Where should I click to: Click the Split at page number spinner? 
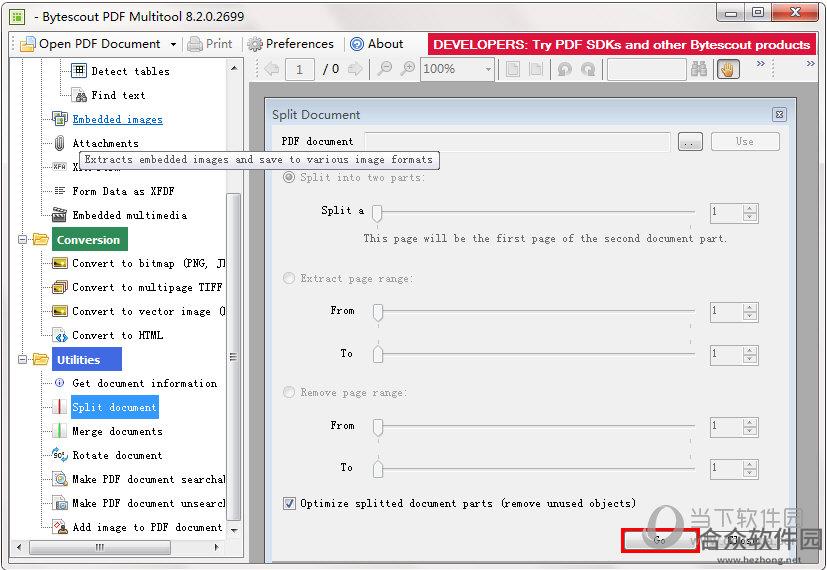click(x=734, y=213)
